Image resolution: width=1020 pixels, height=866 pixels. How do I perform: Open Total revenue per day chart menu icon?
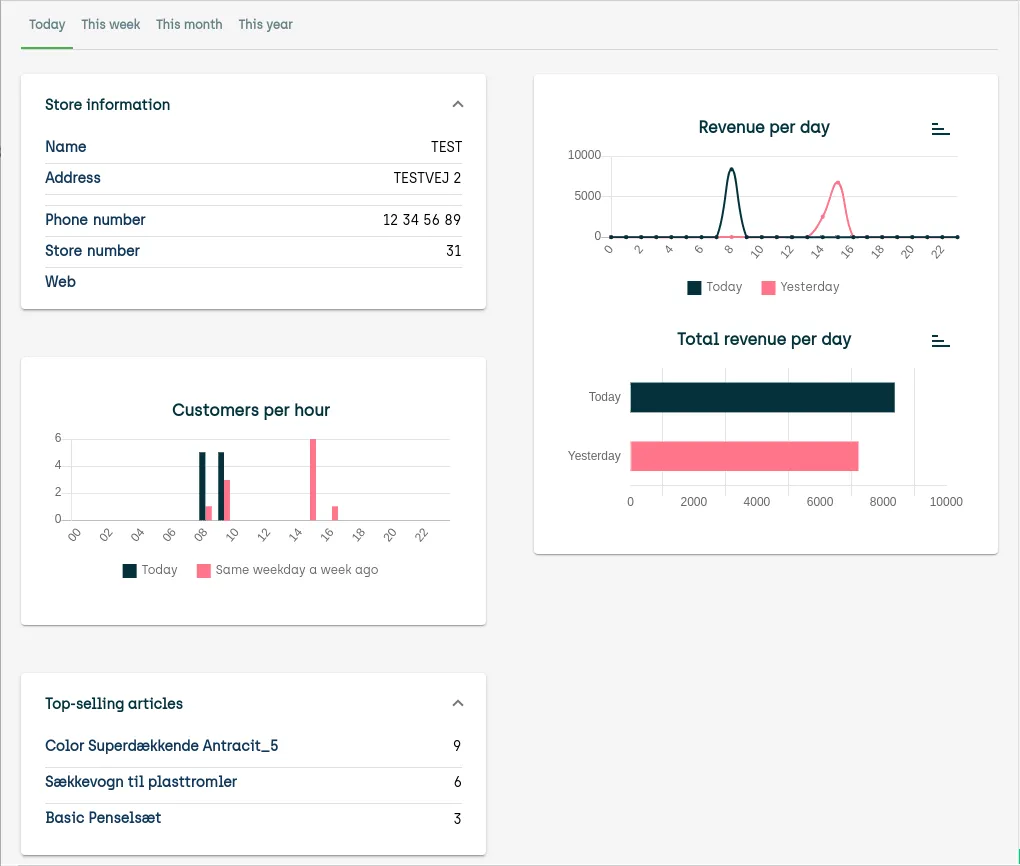point(941,340)
